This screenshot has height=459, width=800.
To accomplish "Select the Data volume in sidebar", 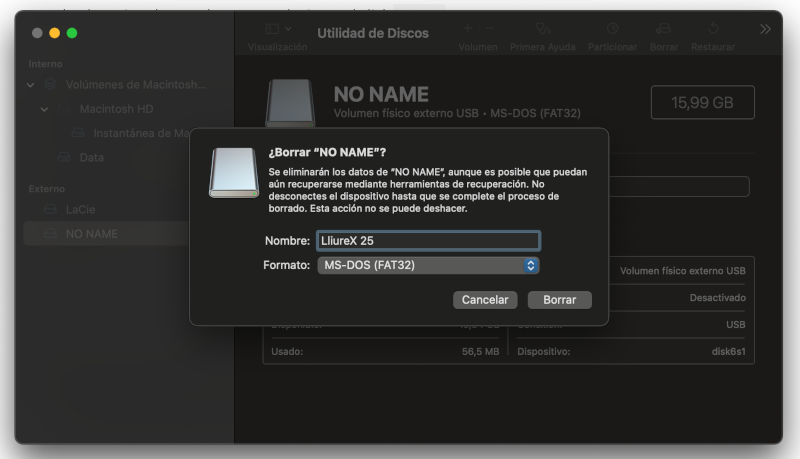I will (91, 158).
